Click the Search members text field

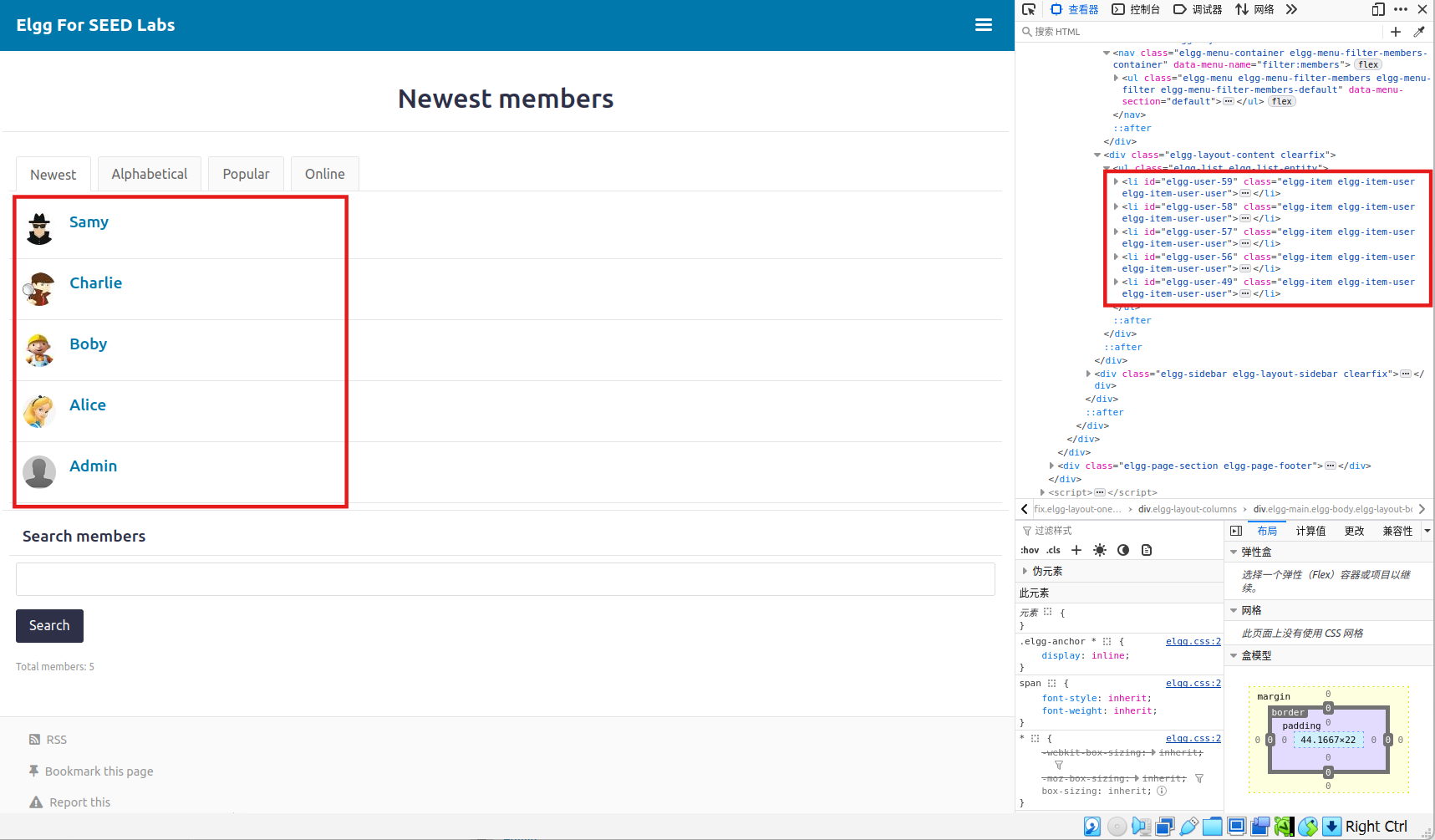tap(505, 578)
